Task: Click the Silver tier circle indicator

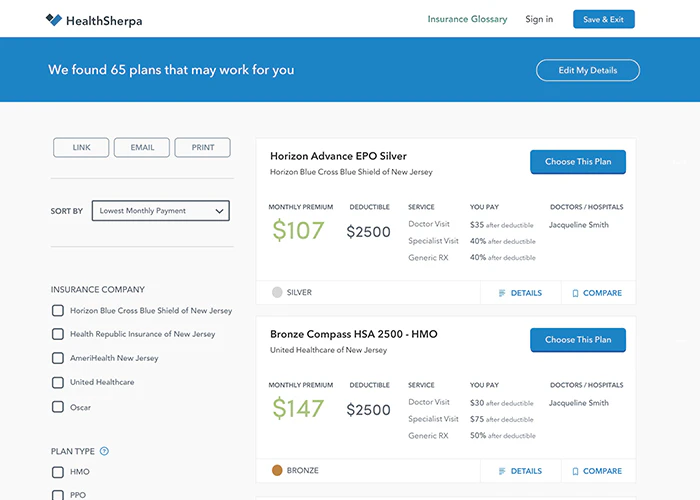Action: coord(277,293)
